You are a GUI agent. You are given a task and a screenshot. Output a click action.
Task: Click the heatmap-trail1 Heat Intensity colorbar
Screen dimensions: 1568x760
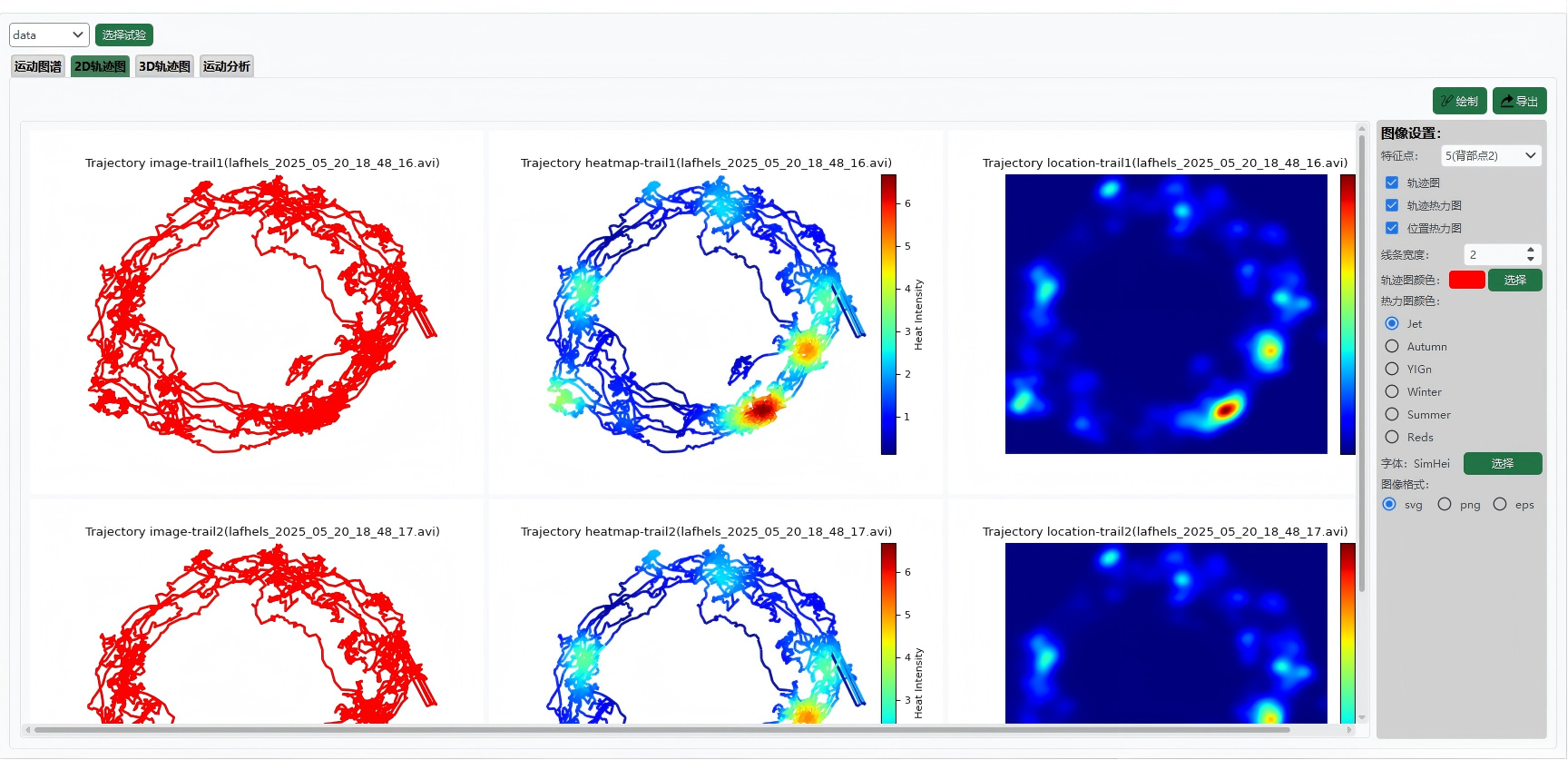pos(888,314)
